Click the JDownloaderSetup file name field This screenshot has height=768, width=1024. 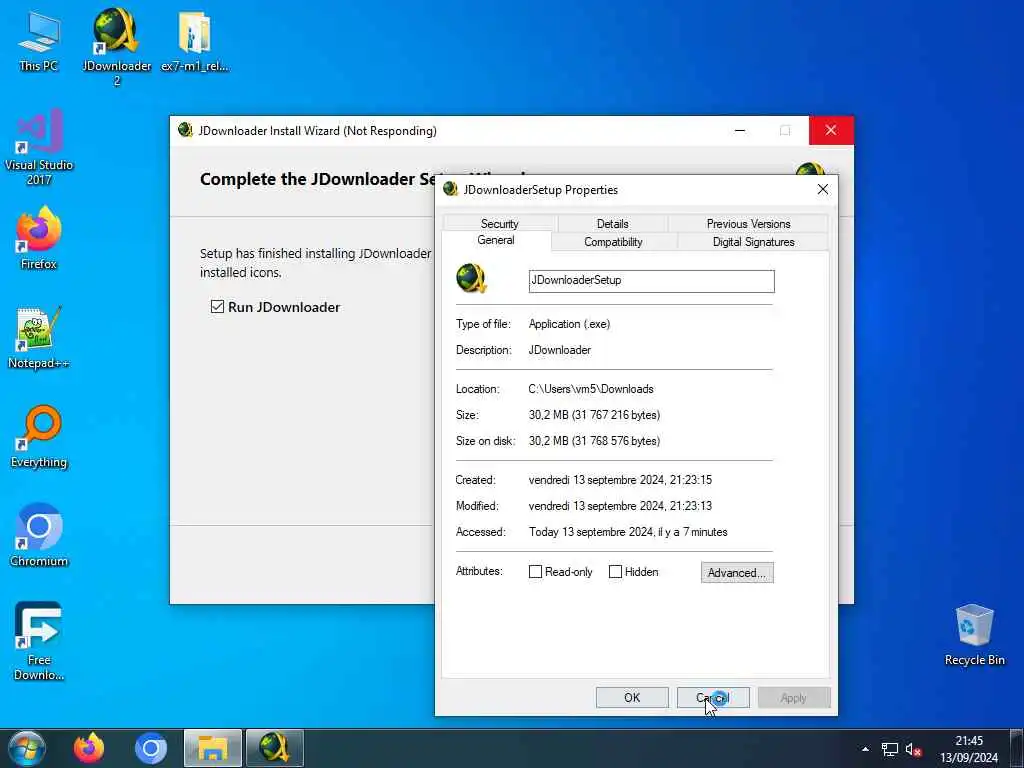click(652, 281)
